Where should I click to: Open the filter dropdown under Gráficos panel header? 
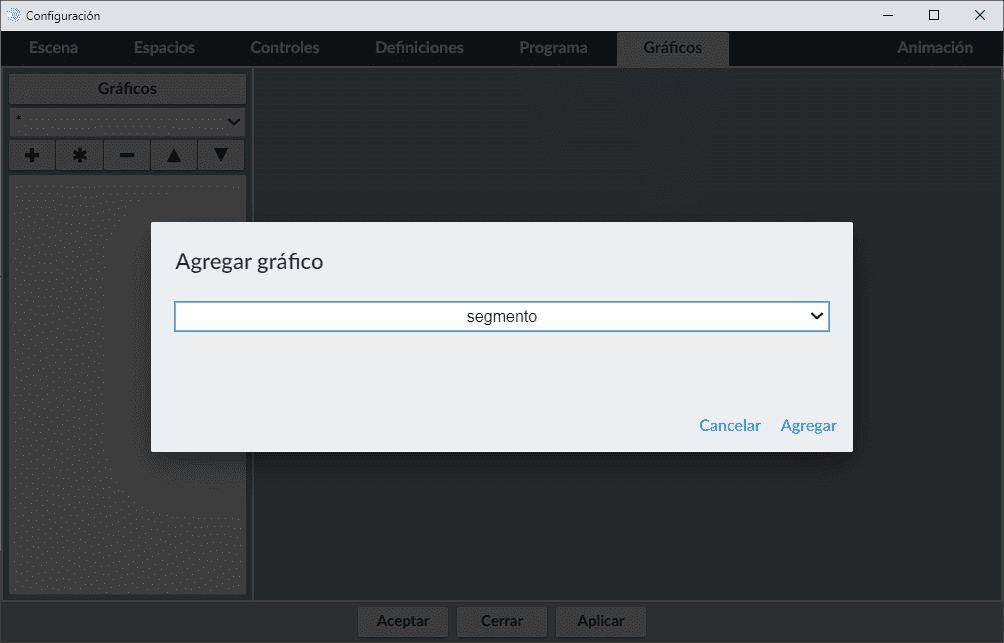pos(127,122)
